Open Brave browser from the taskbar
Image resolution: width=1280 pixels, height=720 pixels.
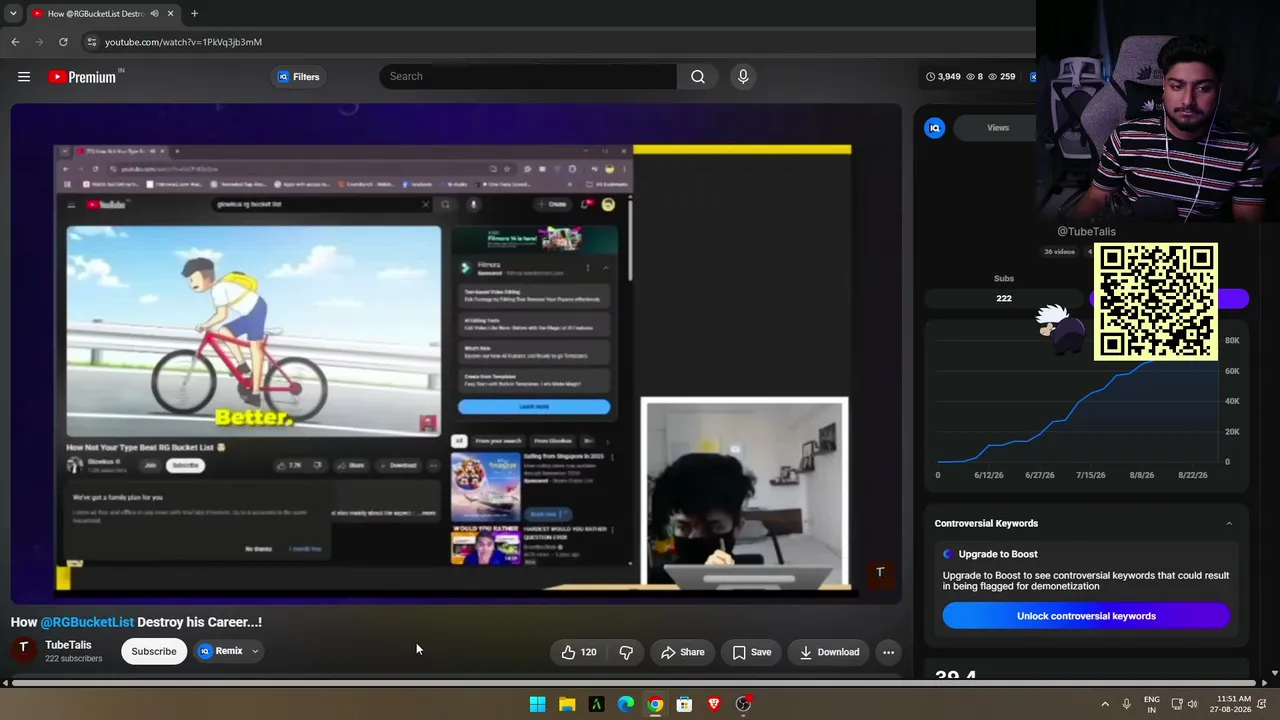pyautogui.click(x=714, y=704)
